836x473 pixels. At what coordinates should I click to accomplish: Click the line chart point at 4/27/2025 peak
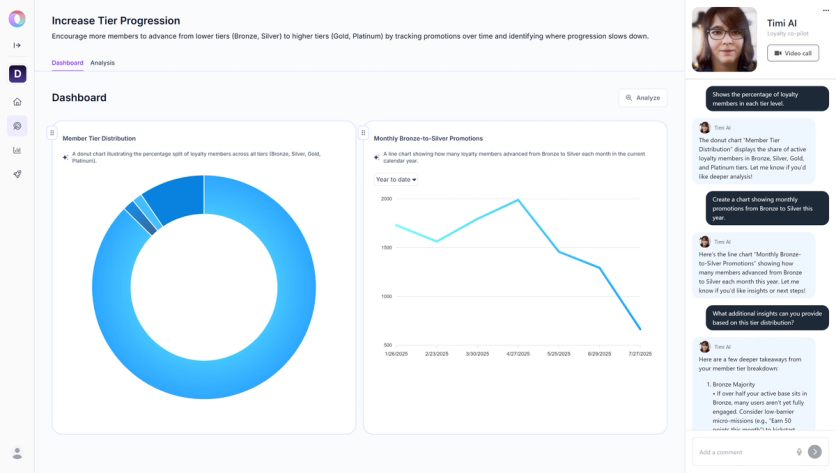click(x=518, y=200)
